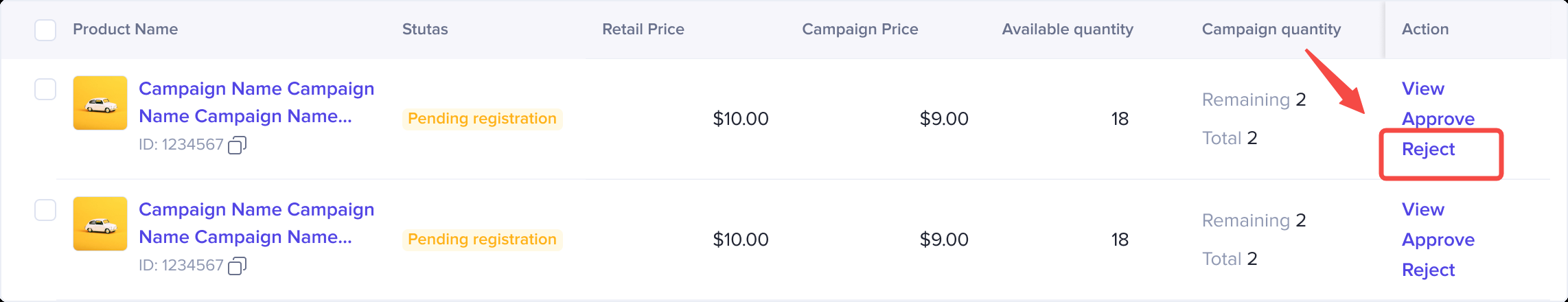
Task: Copy the ID of the first product
Action: [x=237, y=145]
